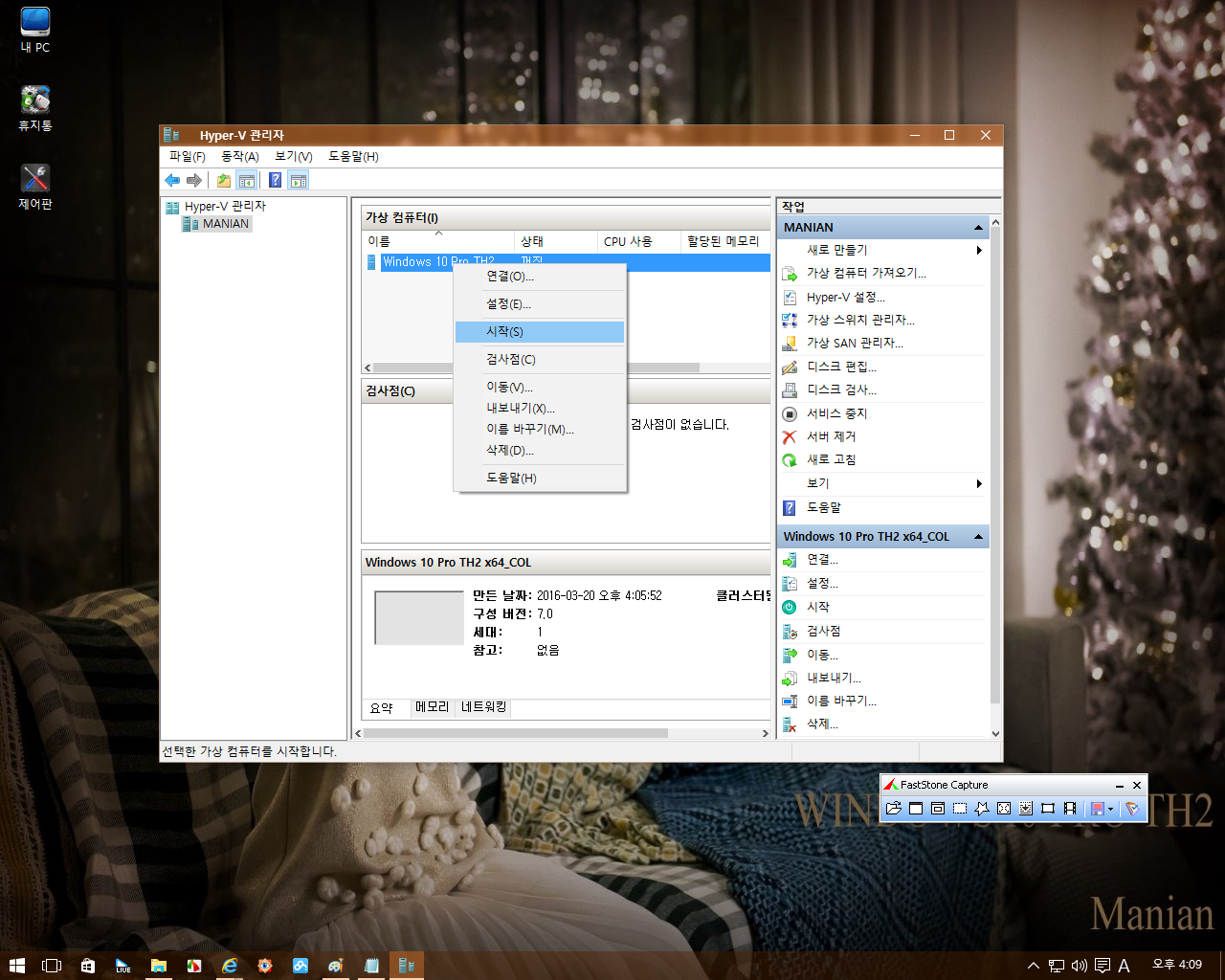Click the green 새로 고침 refresh icon
This screenshot has width=1225, height=980.
click(790, 460)
